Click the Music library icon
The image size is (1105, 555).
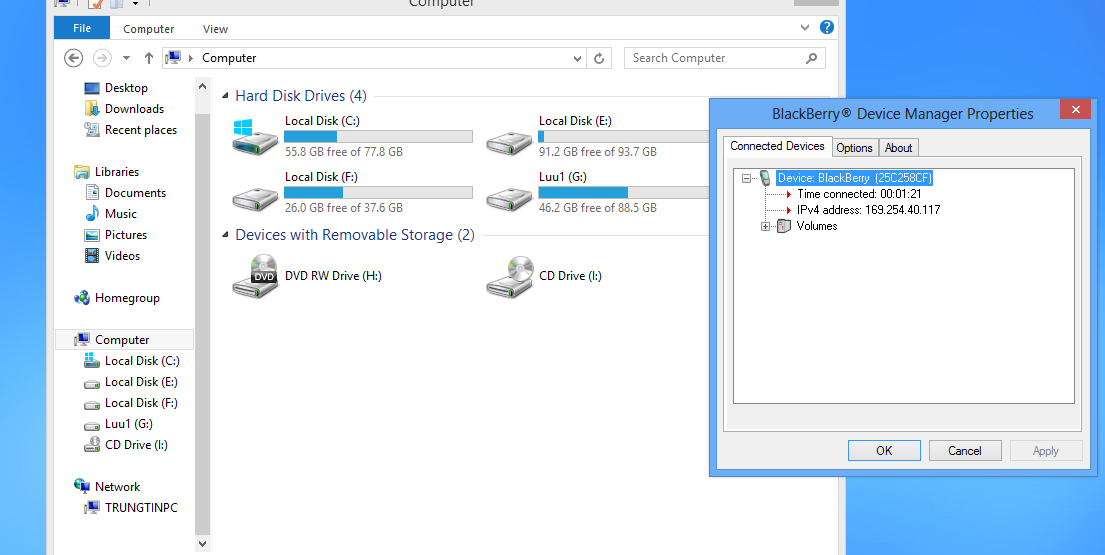92,213
